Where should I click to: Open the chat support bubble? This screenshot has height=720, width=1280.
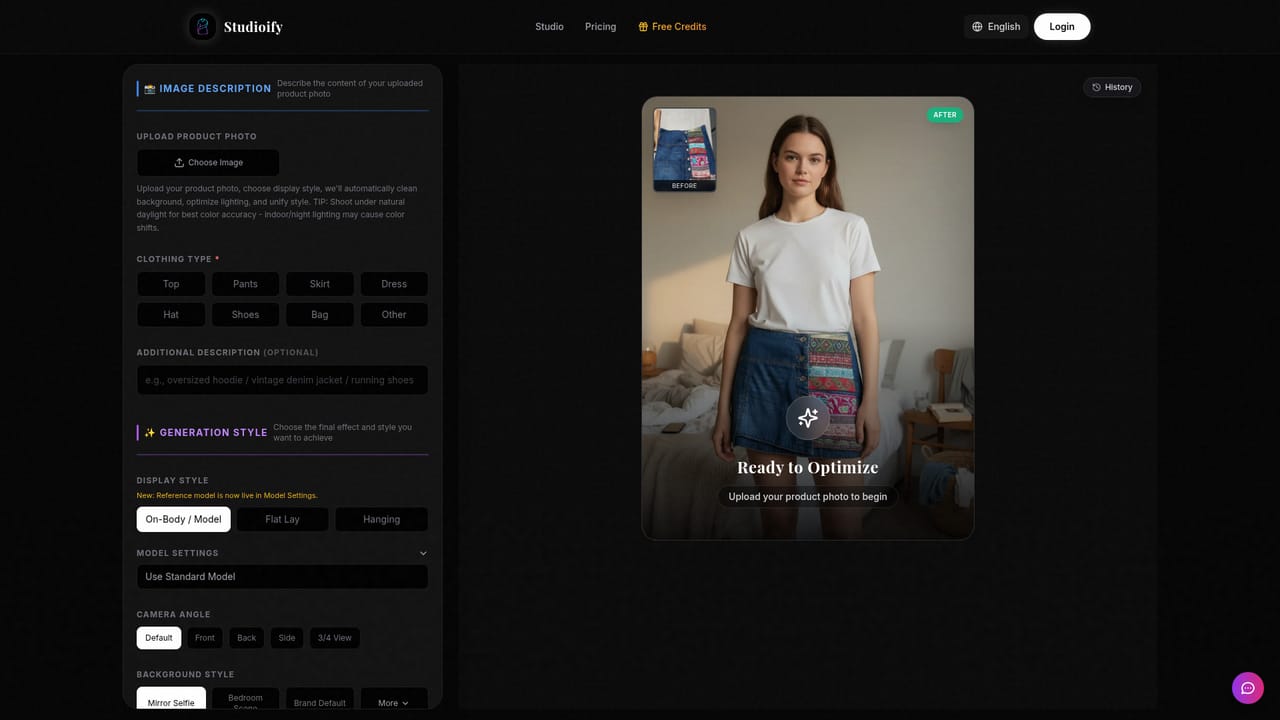click(x=1248, y=688)
